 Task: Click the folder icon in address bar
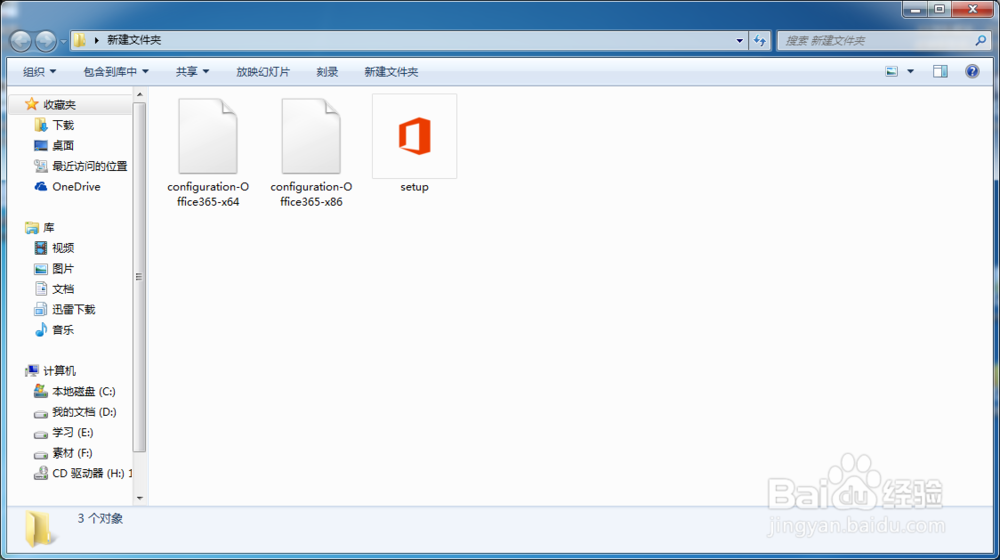[79, 40]
